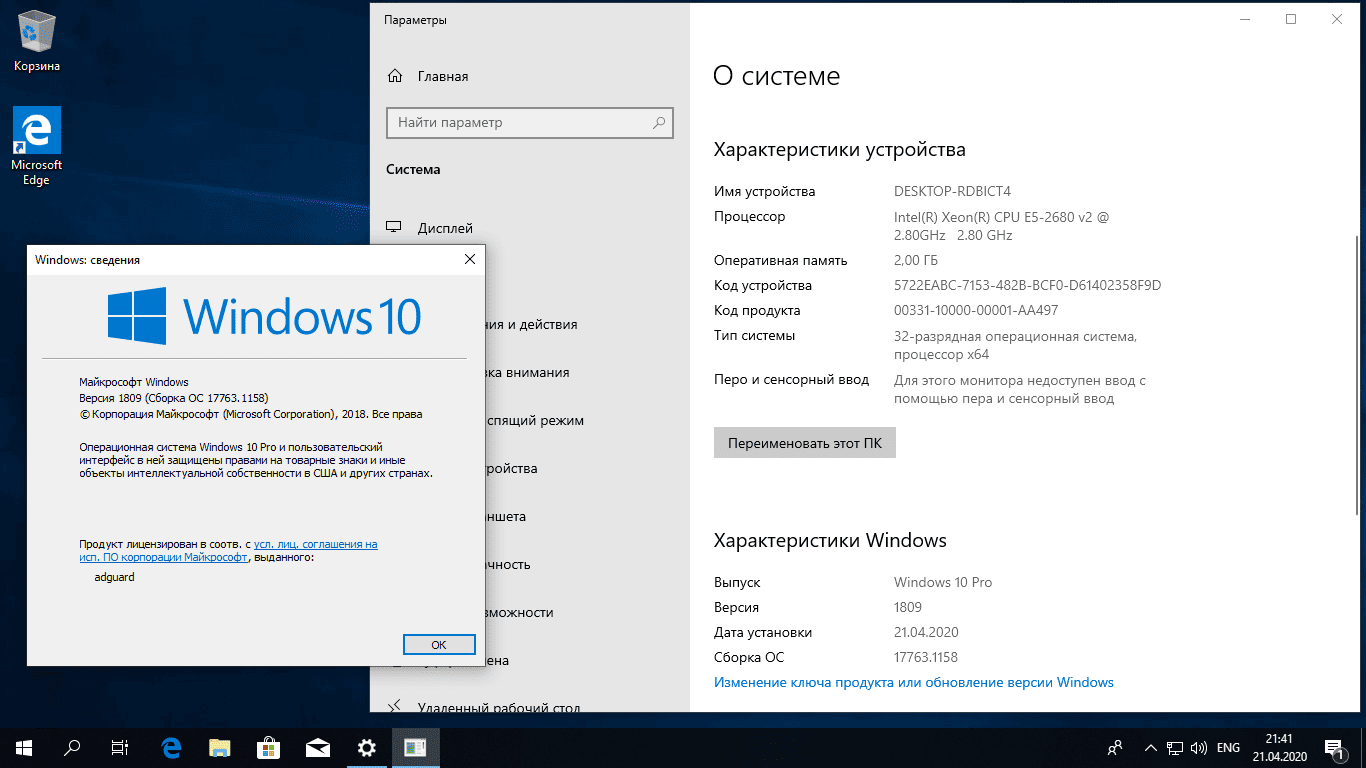Viewport: 1366px width, 768px height.
Task: Show hidden tray icons chevron
Action: point(1149,747)
